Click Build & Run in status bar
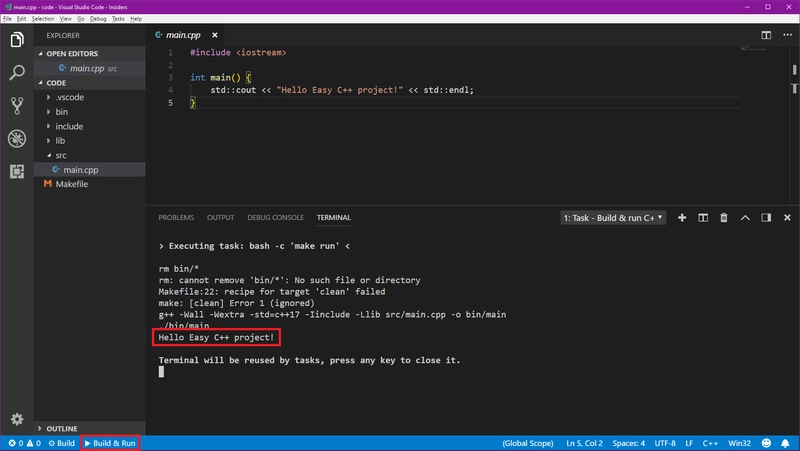The height and width of the screenshot is (451, 800). point(110,442)
